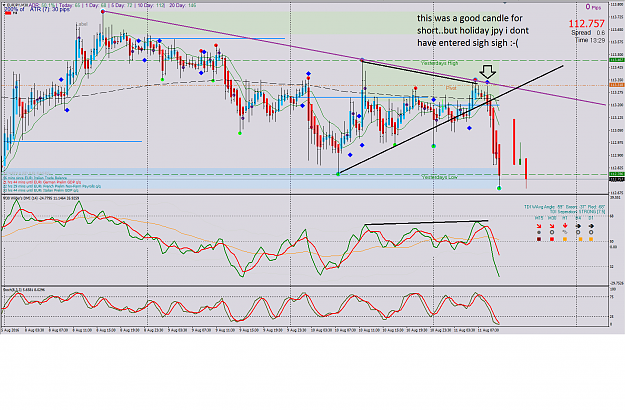Click the green Yesterdays High price tag on axis

(x=617, y=60)
